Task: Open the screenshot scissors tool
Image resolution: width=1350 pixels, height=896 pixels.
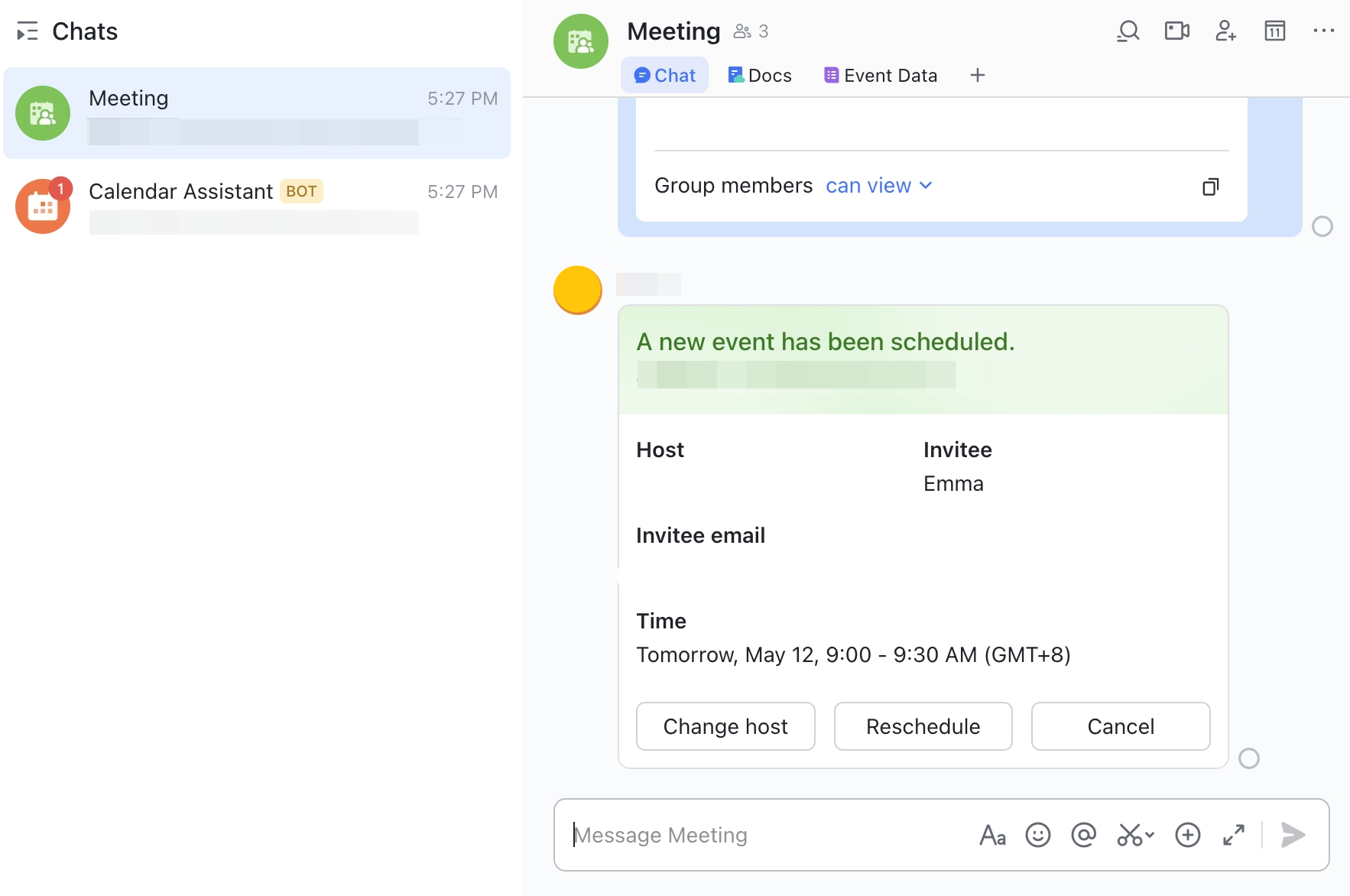Action: [x=1130, y=835]
